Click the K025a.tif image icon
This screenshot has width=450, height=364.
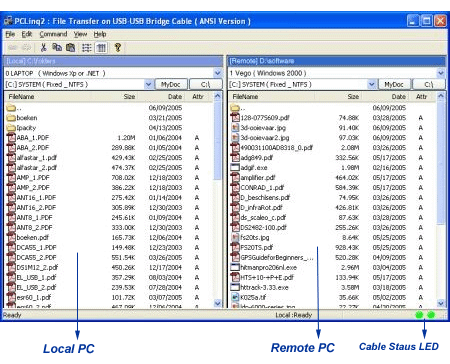pyautogui.click(x=235, y=297)
